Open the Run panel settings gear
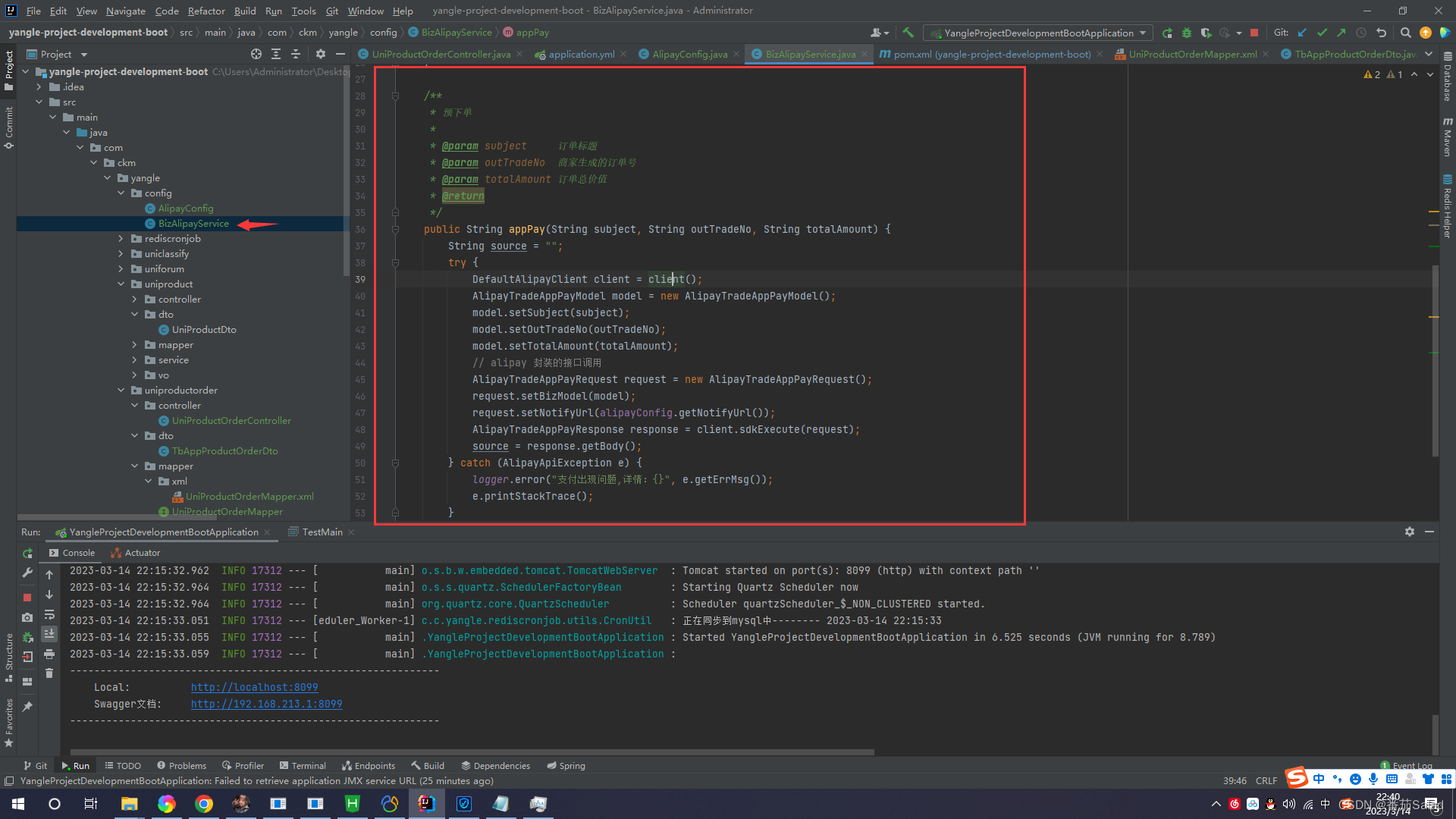This screenshot has height=819, width=1456. point(1410,532)
